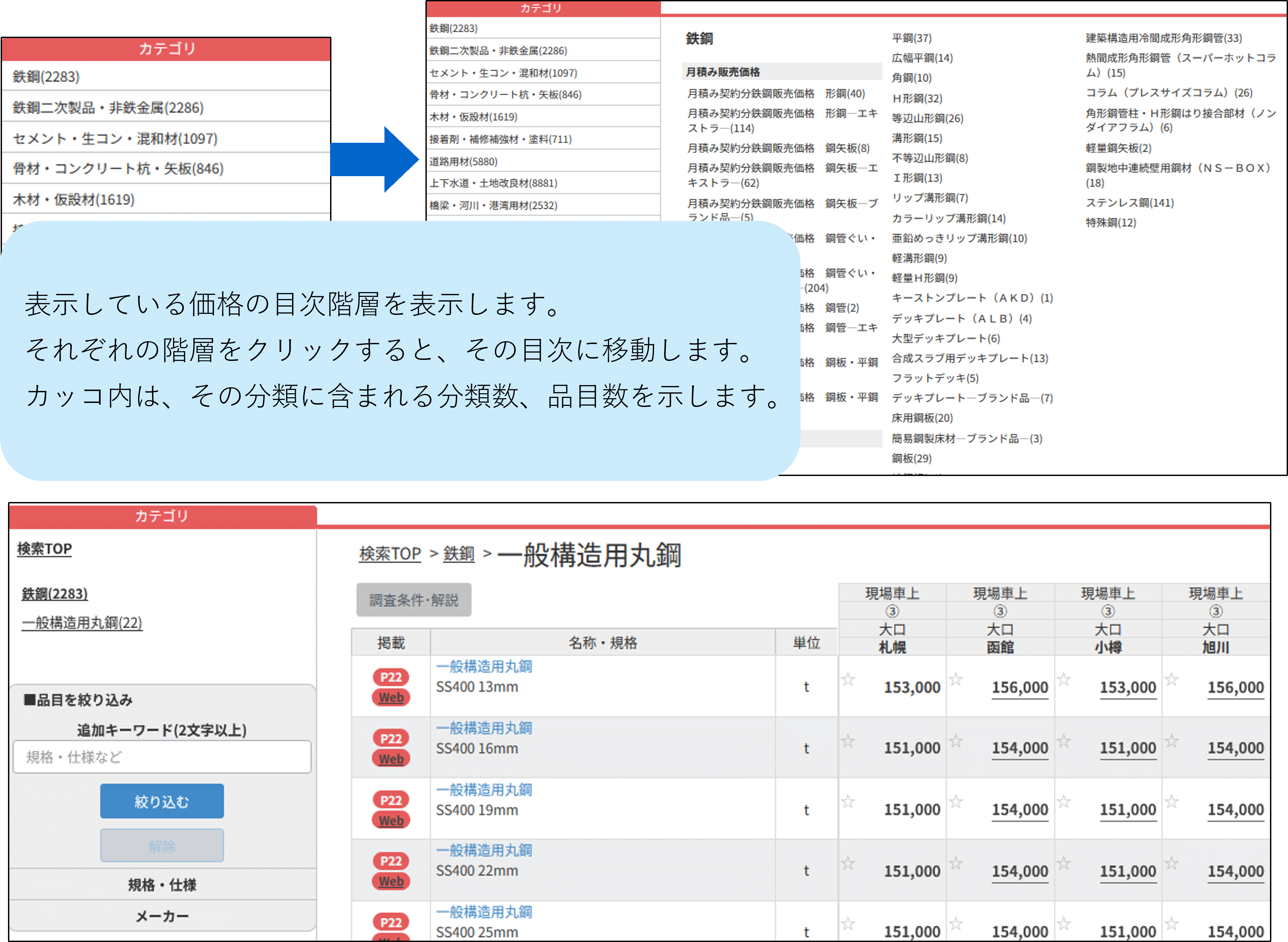Click 鉄鋼 link in breadcrumb
This screenshot has width=1288, height=942.
[459, 554]
